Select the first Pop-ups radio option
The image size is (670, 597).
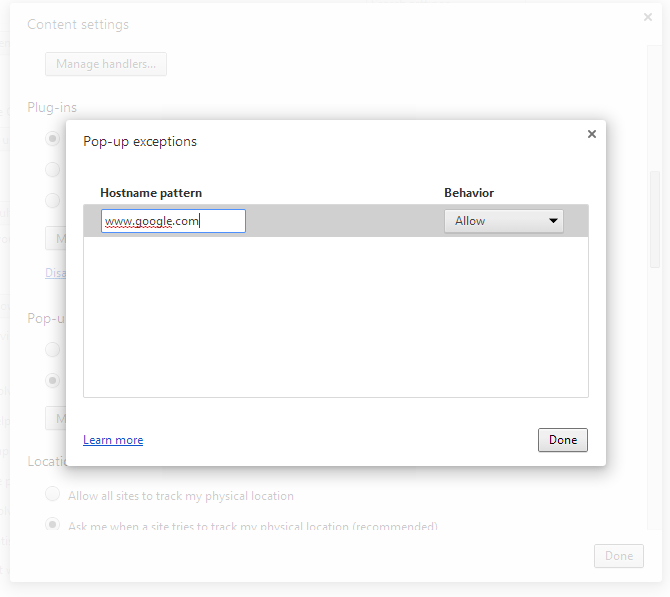coord(53,350)
